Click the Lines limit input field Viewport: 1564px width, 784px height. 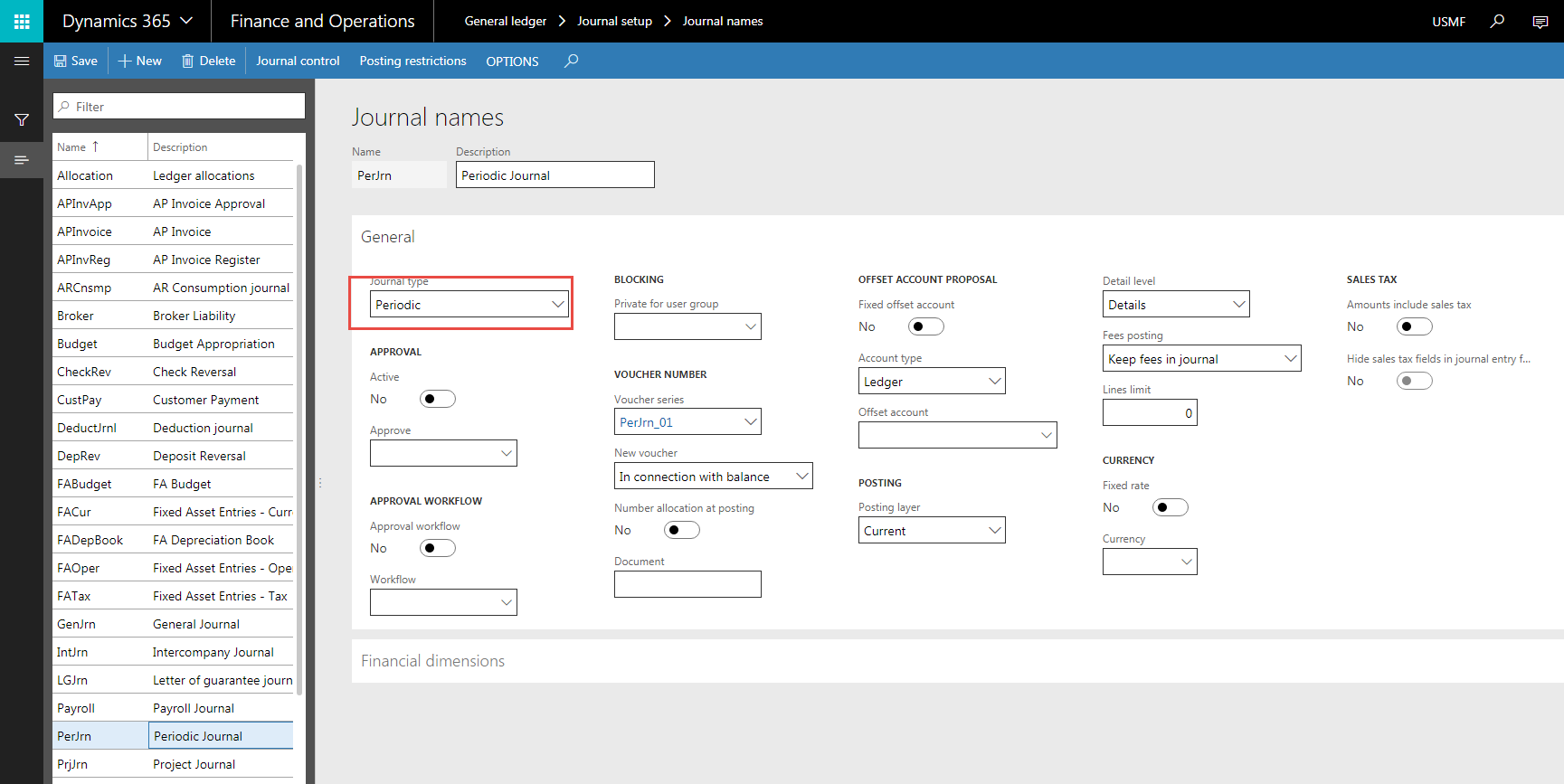click(1149, 413)
